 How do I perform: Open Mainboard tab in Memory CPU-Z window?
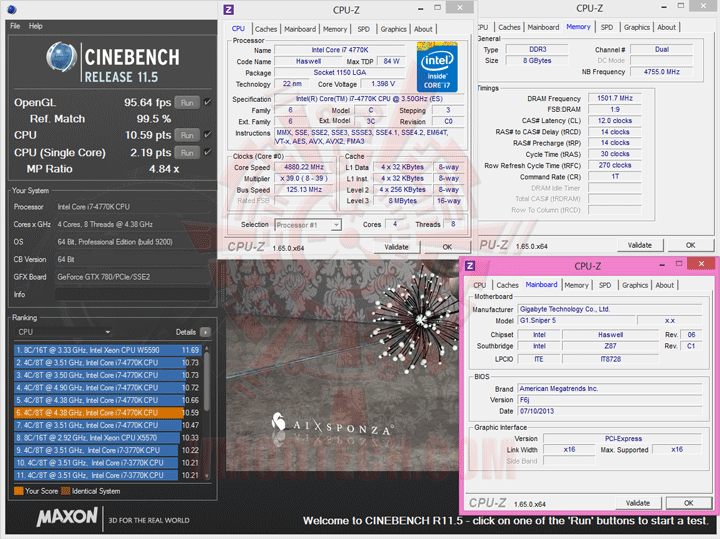(543, 27)
